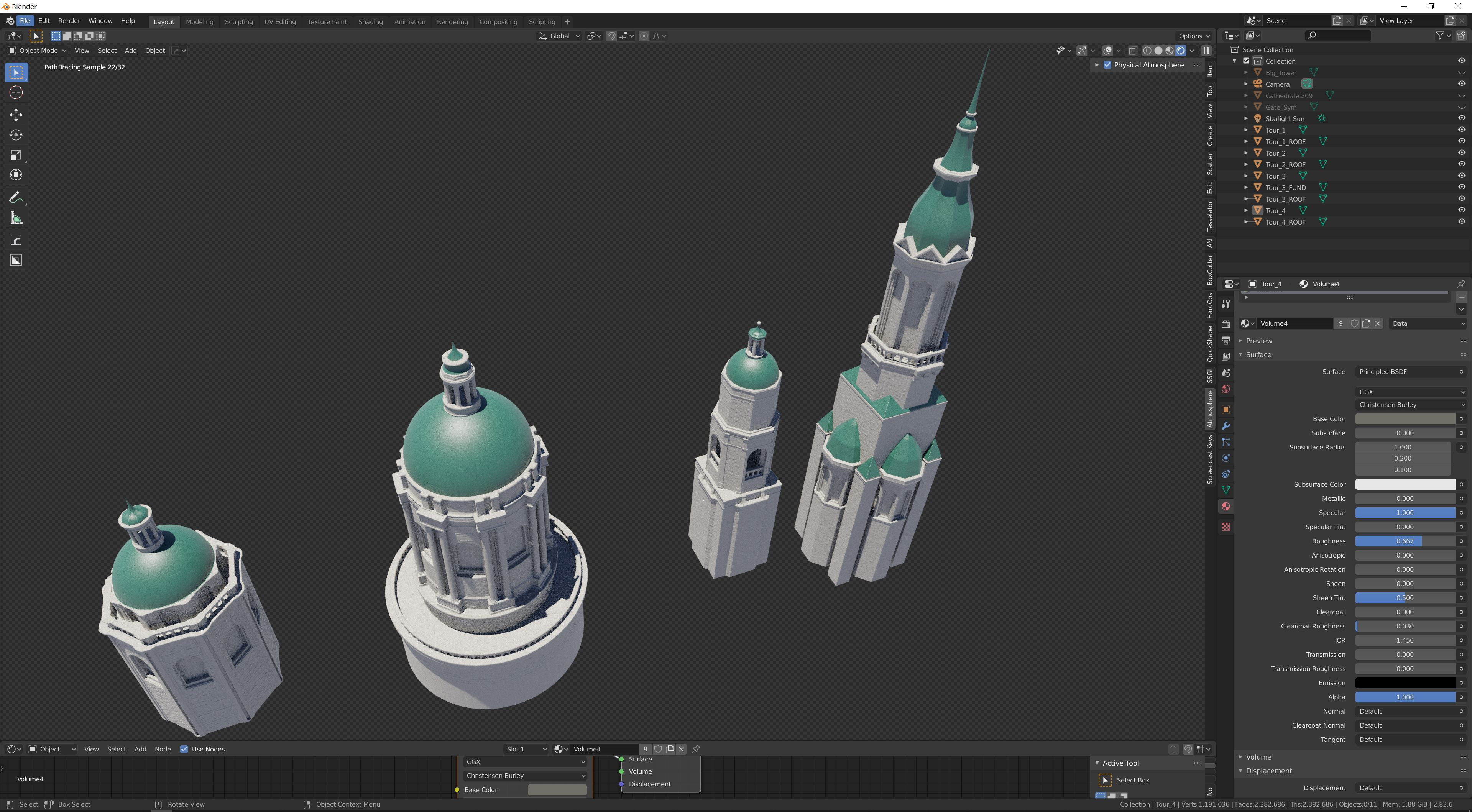Switch to rendered viewport shading mode
The height and width of the screenshot is (812, 1472).
coord(1181,51)
